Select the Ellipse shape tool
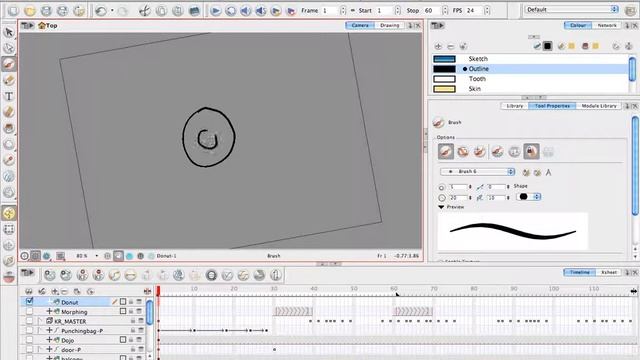The height and width of the screenshot is (360, 640). [9, 144]
